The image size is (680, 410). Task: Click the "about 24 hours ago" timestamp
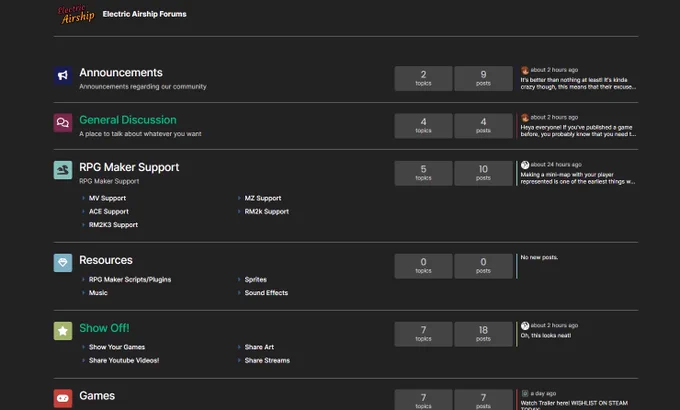tap(556, 165)
